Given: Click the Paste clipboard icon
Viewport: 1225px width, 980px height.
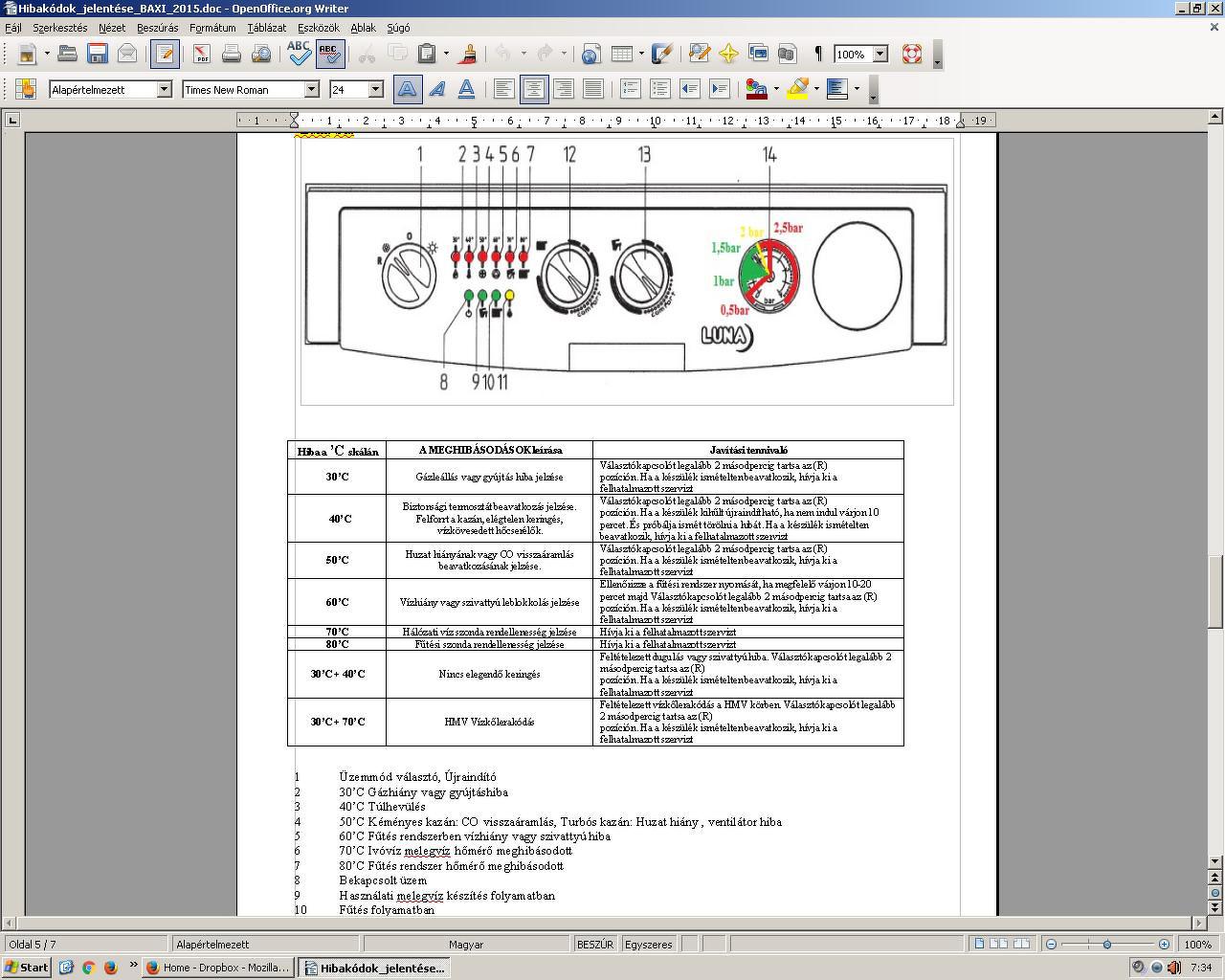Looking at the screenshot, I should click(x=428, y=54).
